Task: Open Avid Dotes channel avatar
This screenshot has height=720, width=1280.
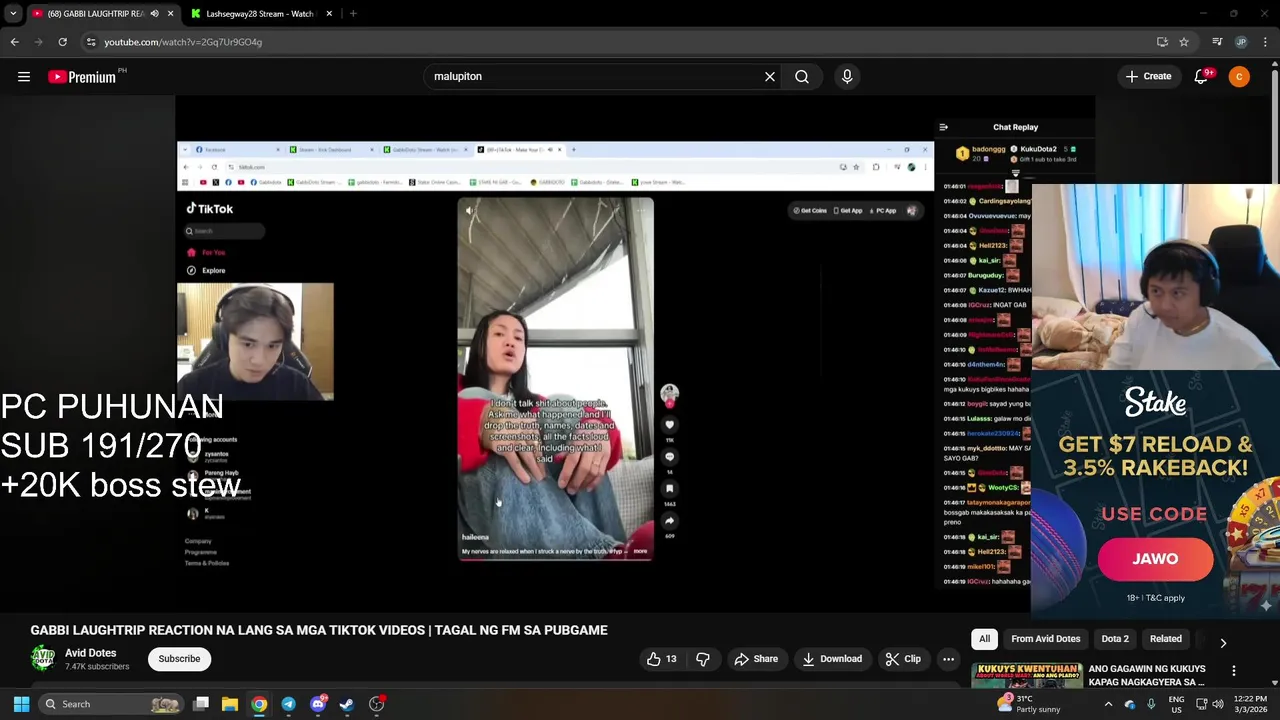Action: click(43, 658)
